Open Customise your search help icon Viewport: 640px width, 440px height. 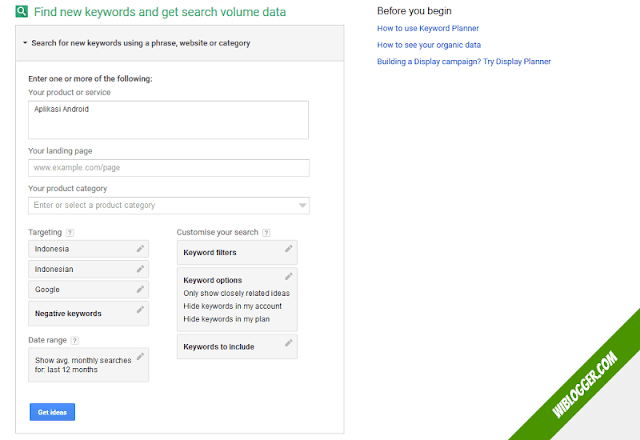(x=266, y=233)
